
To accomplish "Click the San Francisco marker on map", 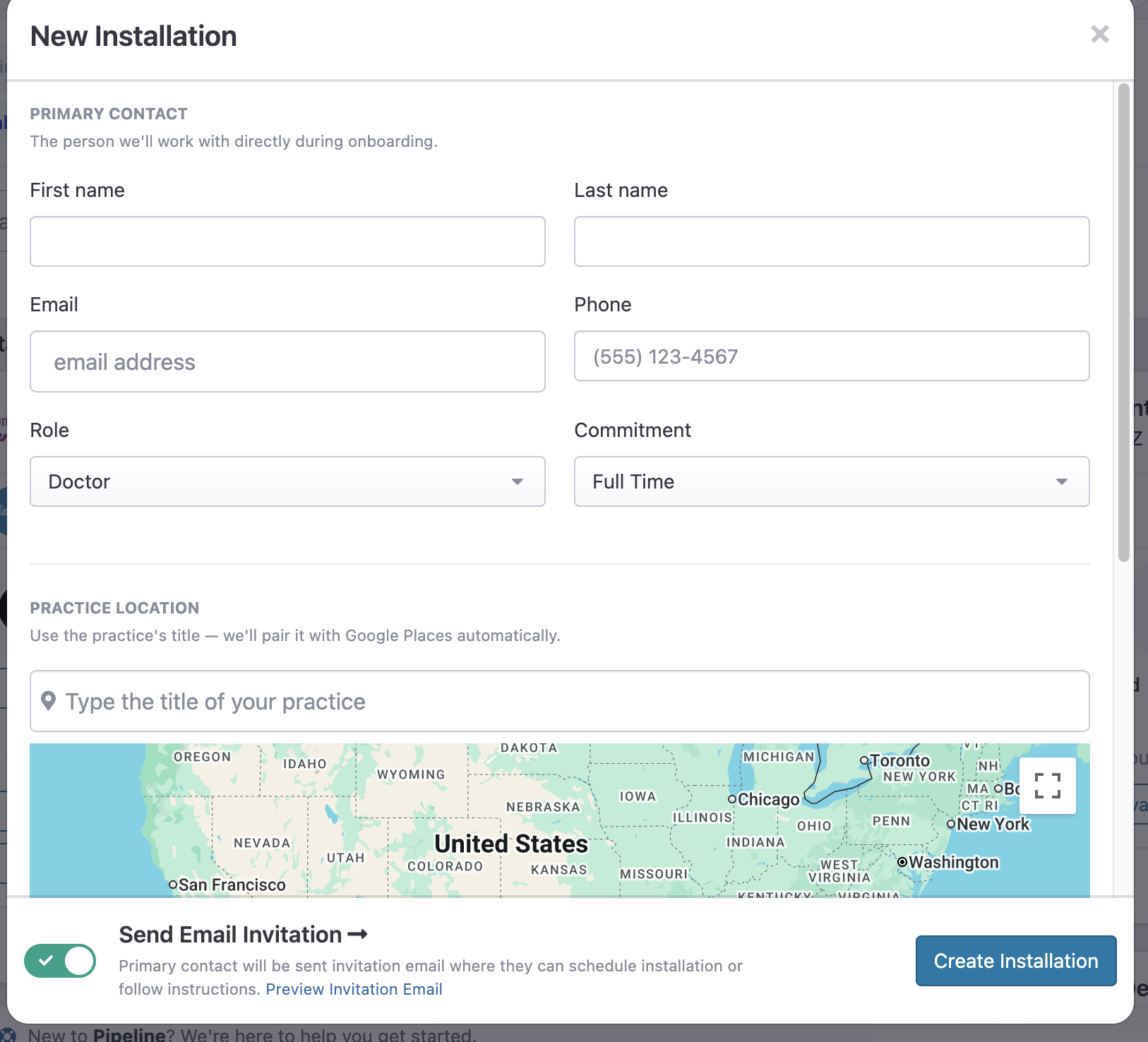I will coord(173,885).
